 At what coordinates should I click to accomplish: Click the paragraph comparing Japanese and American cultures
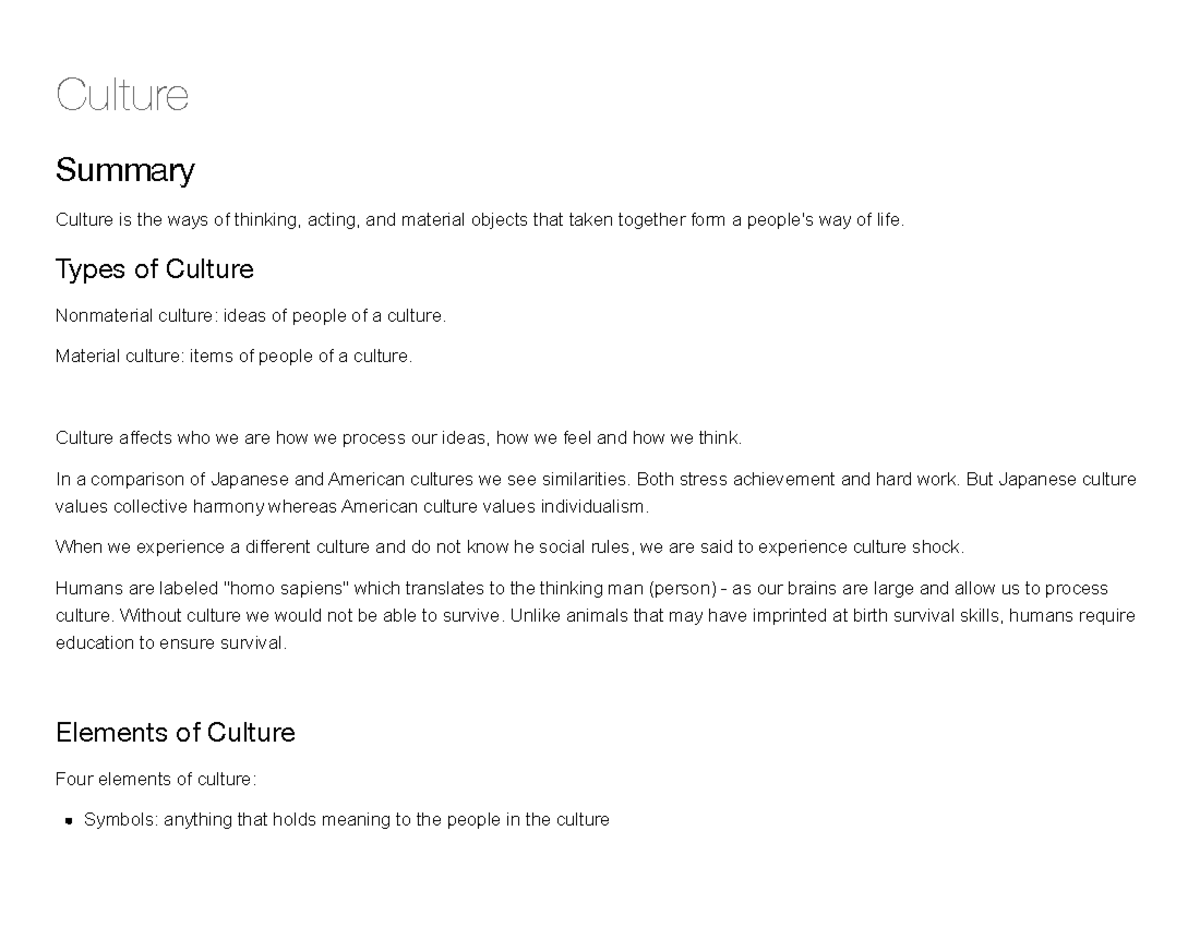click(x=595, y=479)
